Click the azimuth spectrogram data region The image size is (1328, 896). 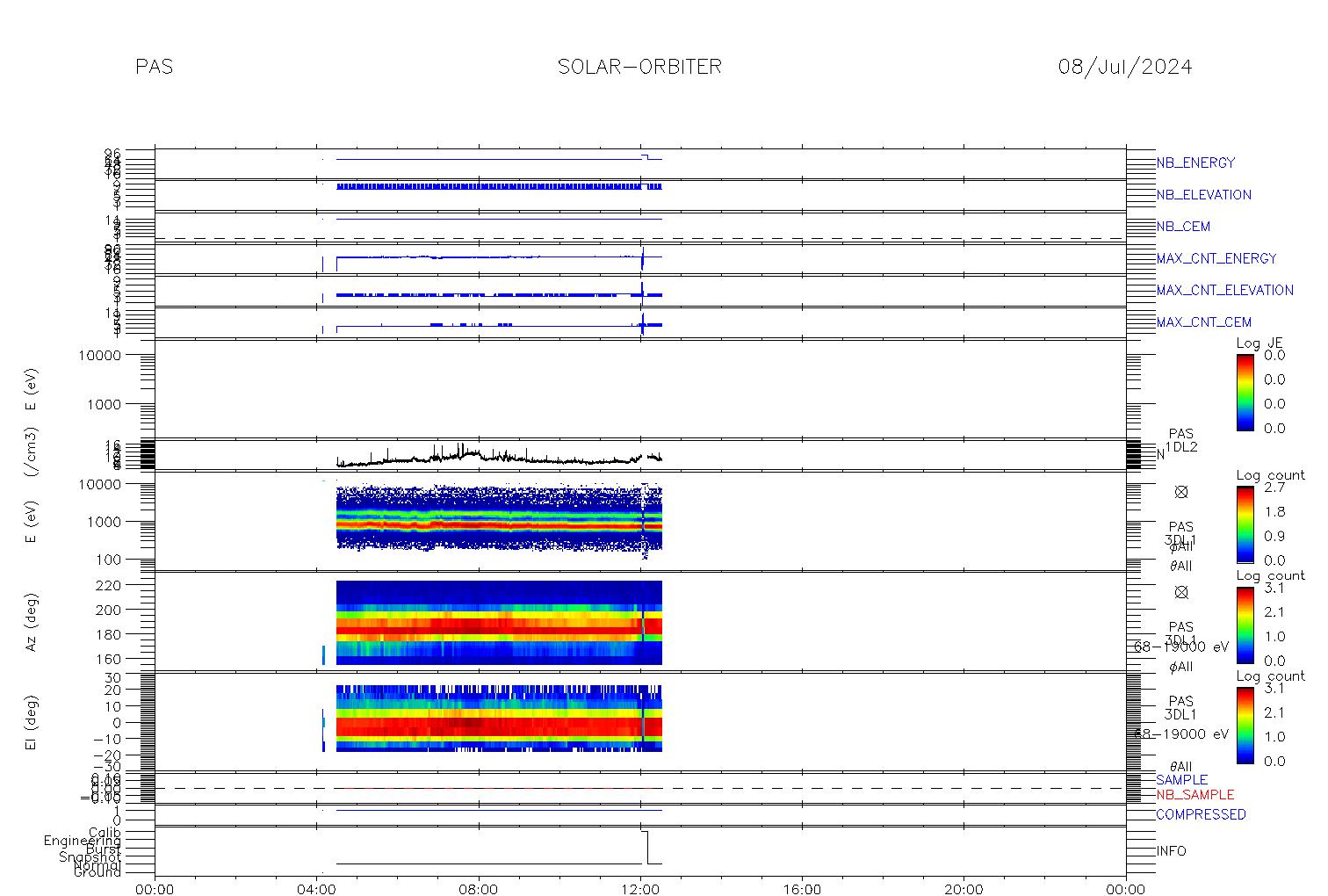point(499,623)
